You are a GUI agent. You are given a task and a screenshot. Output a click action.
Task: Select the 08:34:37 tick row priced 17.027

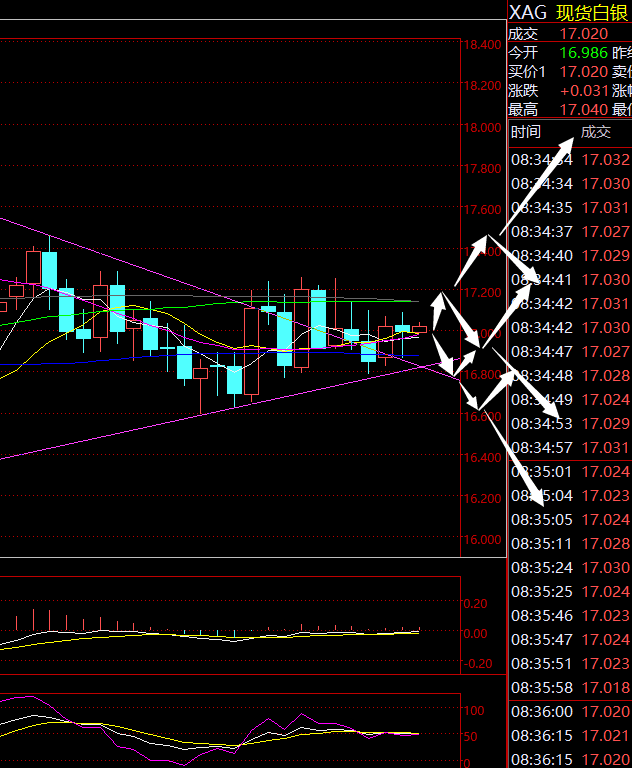570,232
